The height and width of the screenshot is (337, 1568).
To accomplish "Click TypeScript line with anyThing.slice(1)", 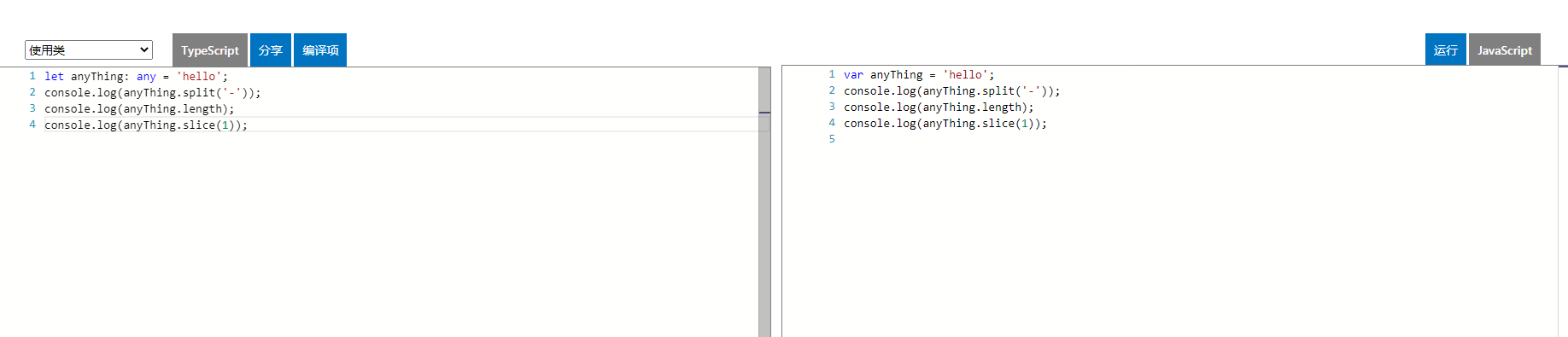I will coord(146,125).
